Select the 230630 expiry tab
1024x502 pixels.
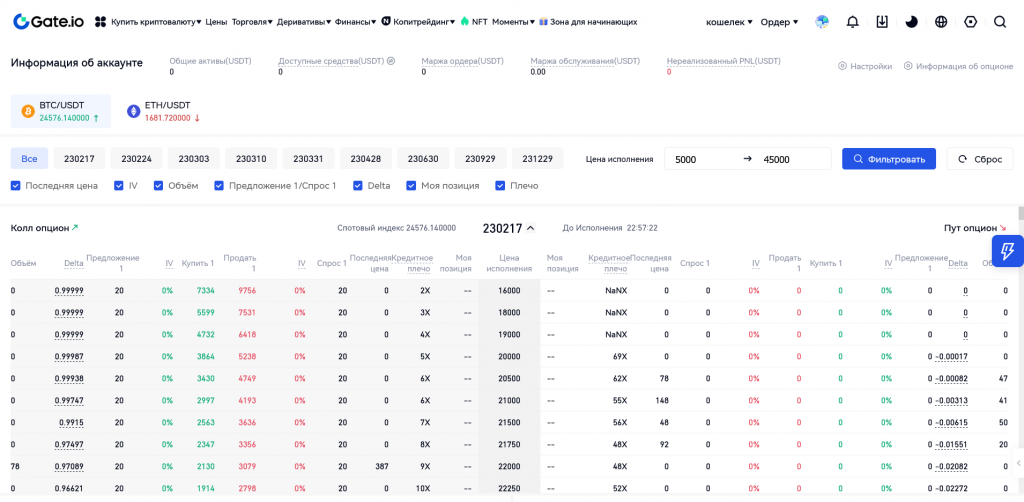(423, 159)
